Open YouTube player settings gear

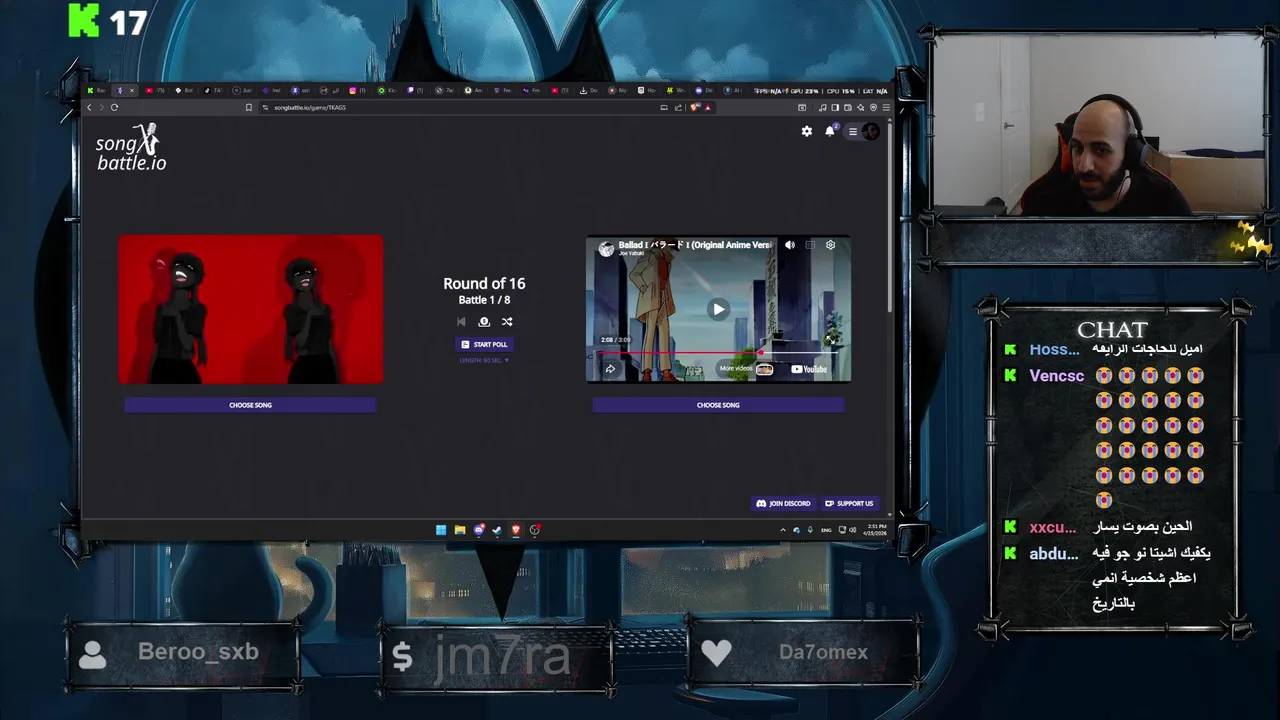(x=830, y=245)
